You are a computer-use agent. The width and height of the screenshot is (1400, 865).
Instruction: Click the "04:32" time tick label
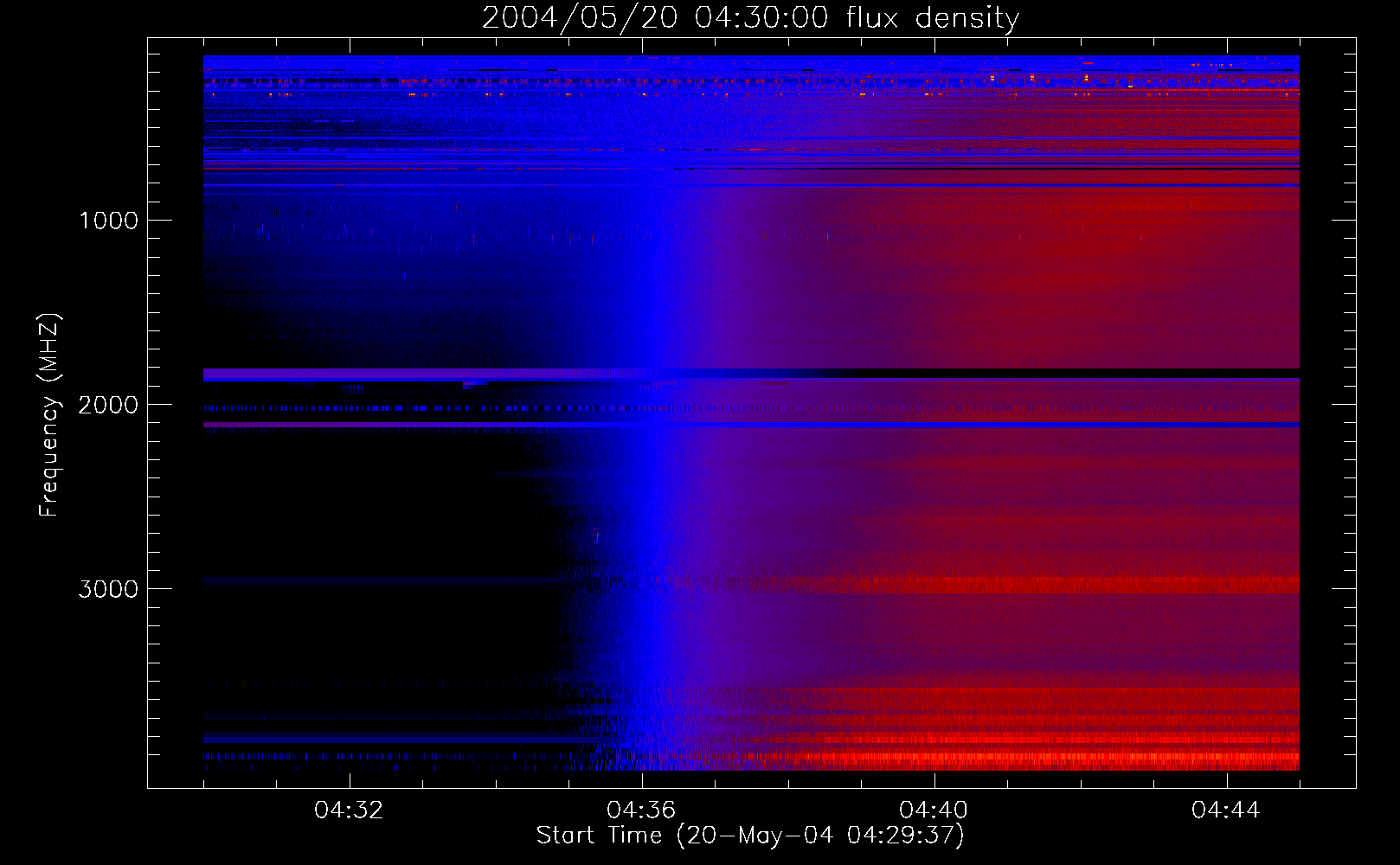click(349, 811)
